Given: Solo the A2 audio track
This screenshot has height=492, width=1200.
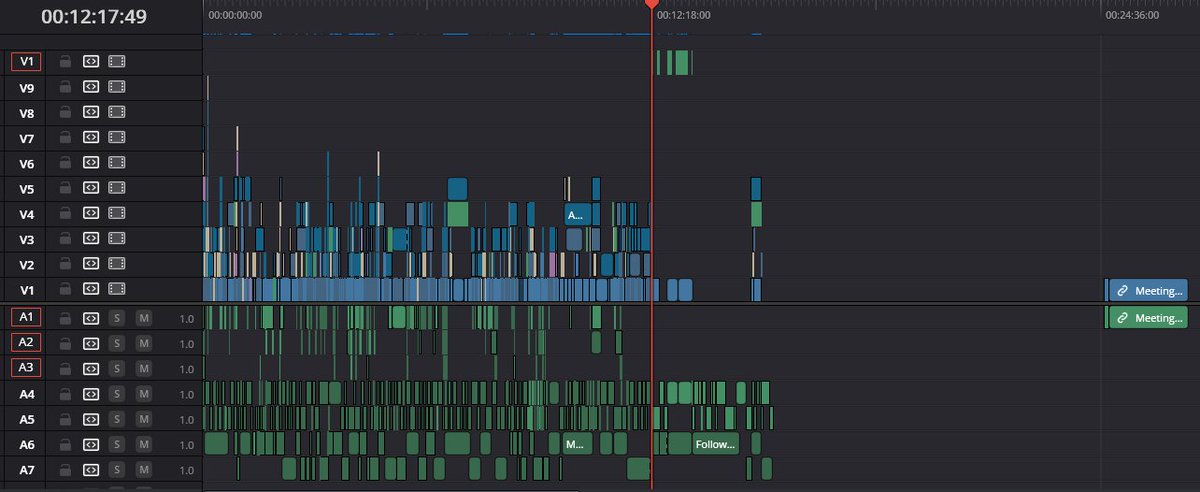Looking at the screenshot, I should coord(116,343).
